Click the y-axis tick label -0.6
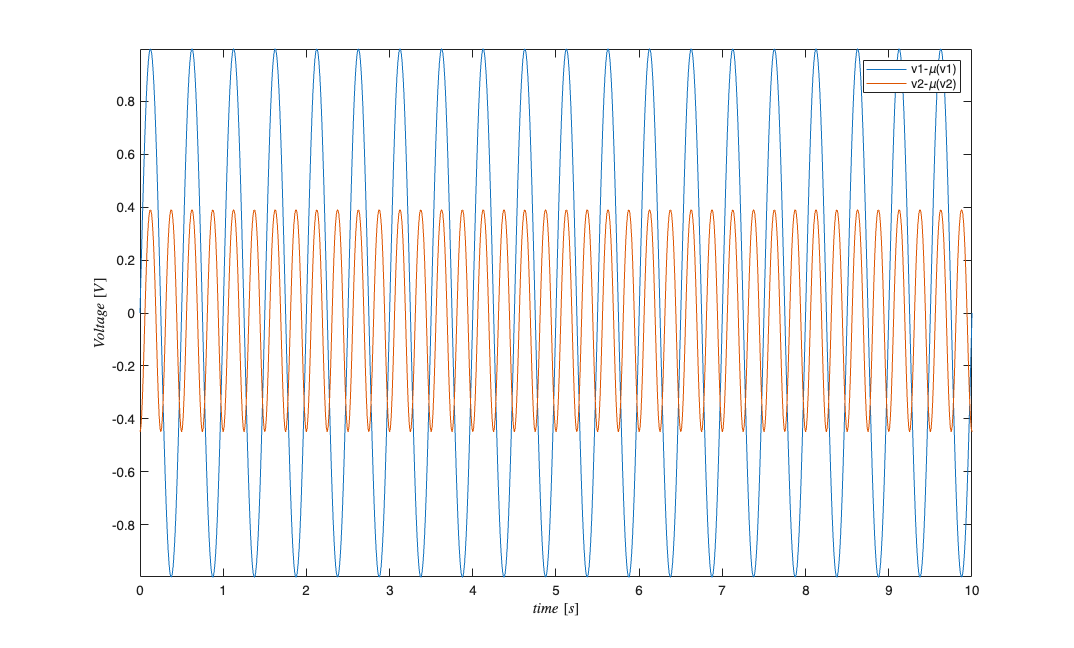 pos(123,471)
